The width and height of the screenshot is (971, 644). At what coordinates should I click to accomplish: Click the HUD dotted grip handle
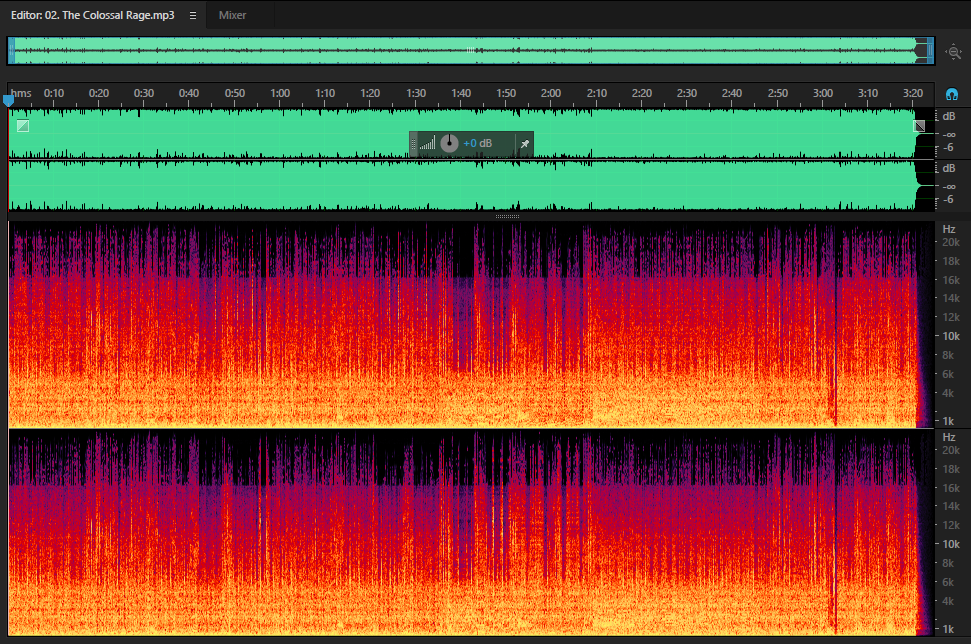(413, 144)
